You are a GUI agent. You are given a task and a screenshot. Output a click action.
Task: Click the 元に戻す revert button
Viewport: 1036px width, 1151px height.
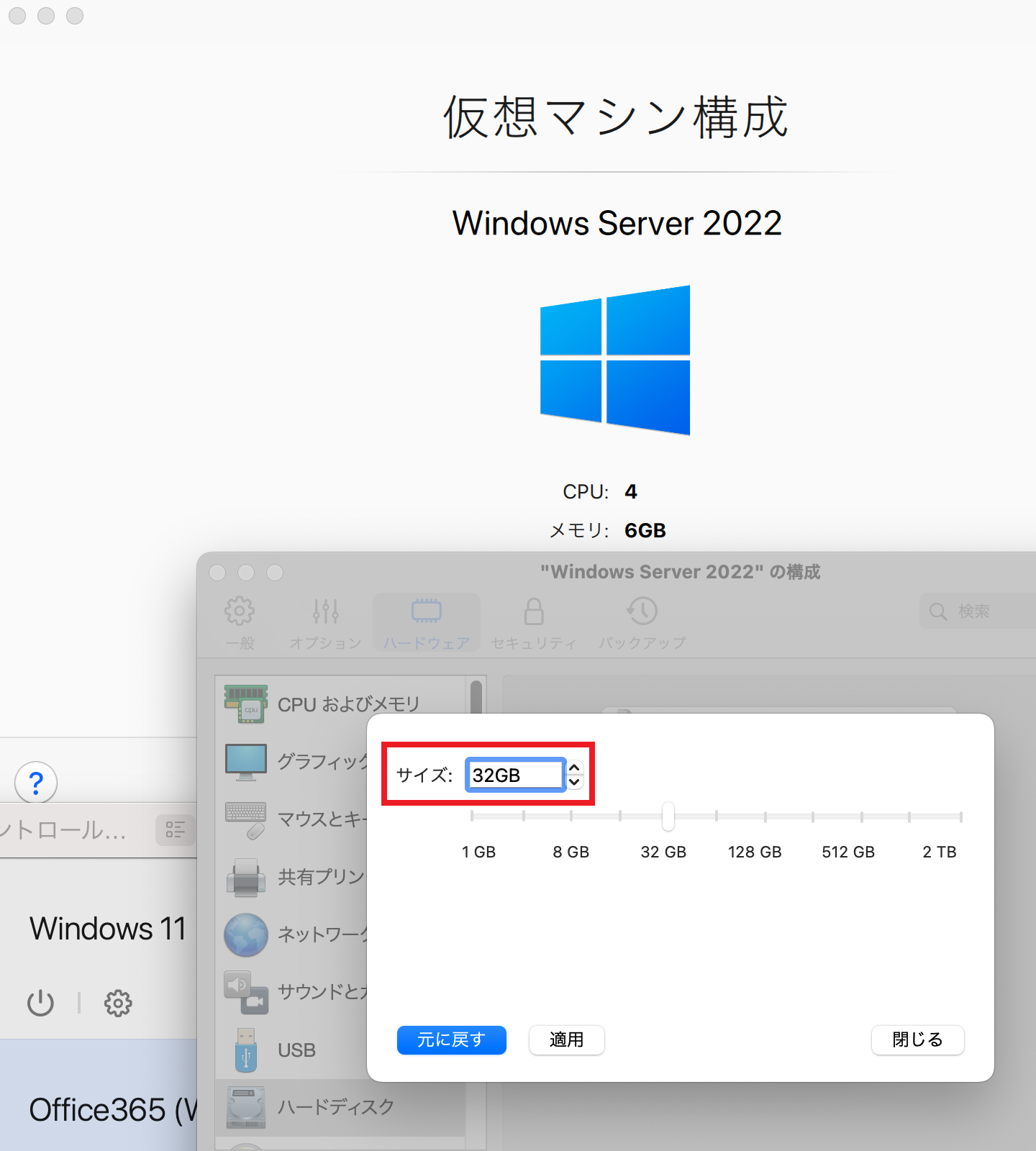pyautogui.click(x=452, y=1039)
